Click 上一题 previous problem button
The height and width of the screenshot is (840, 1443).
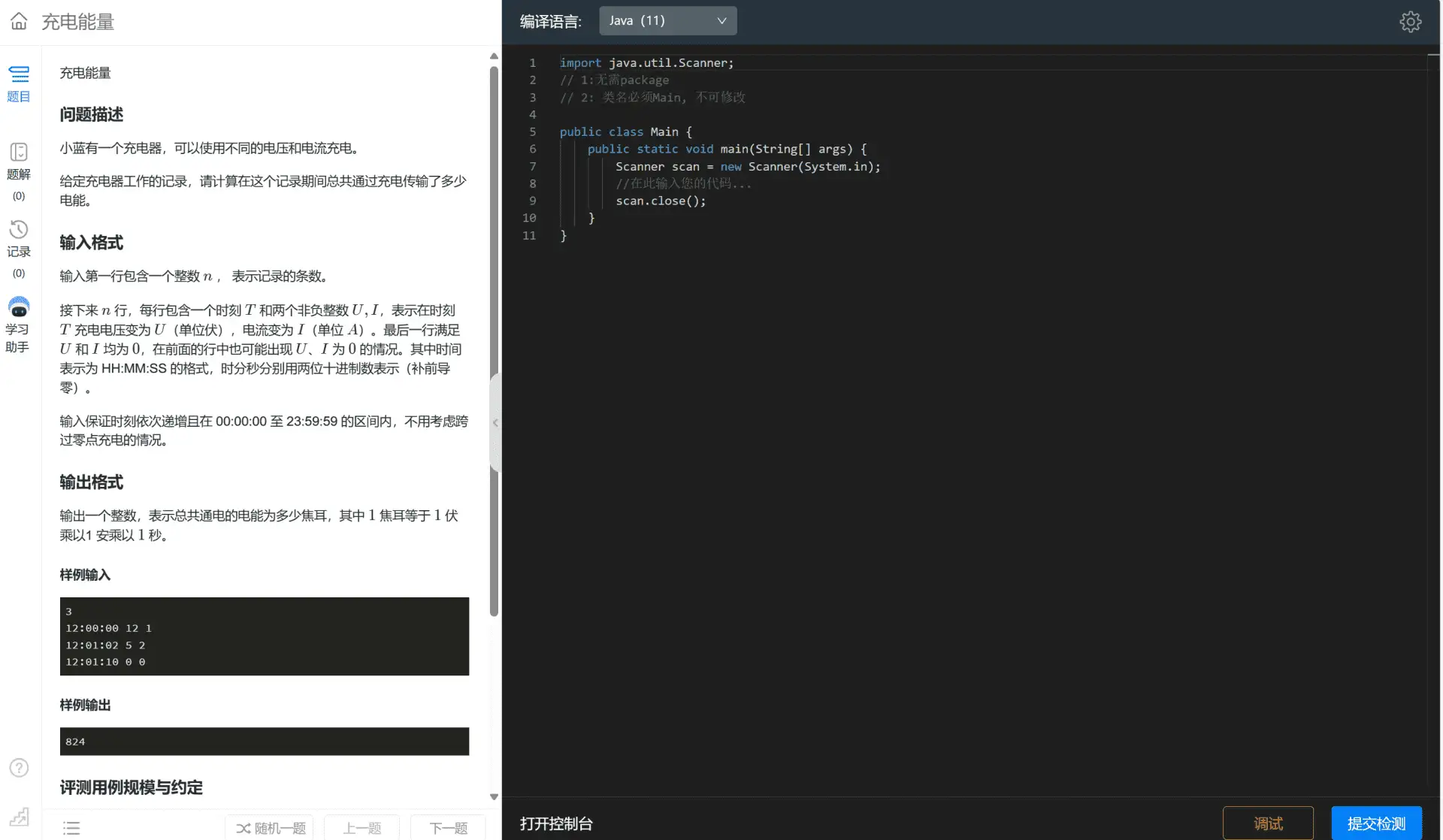pyautogui.click(x=362, y=828)
